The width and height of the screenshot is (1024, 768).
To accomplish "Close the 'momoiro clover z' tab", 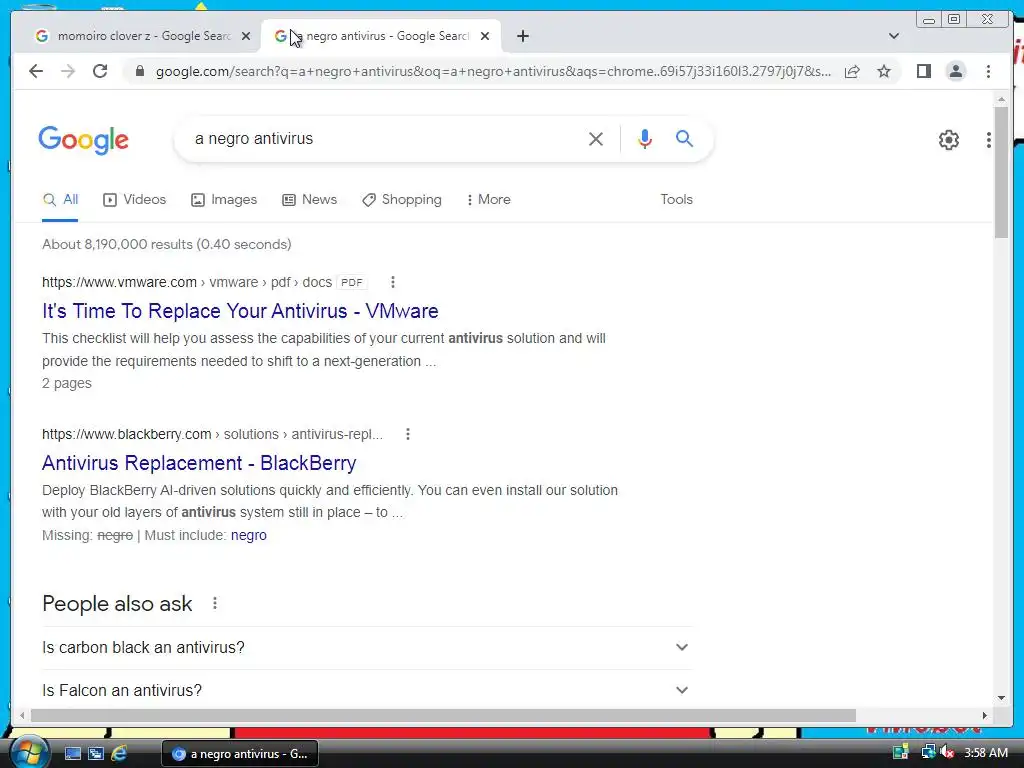I will pyautogui.click(x=246, y=36).
